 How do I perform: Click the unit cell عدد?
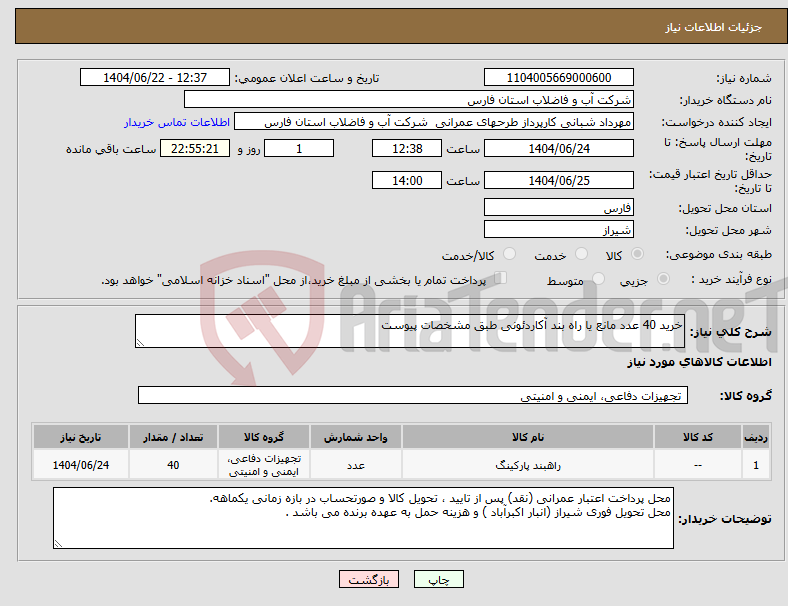[x=355, y=465]
